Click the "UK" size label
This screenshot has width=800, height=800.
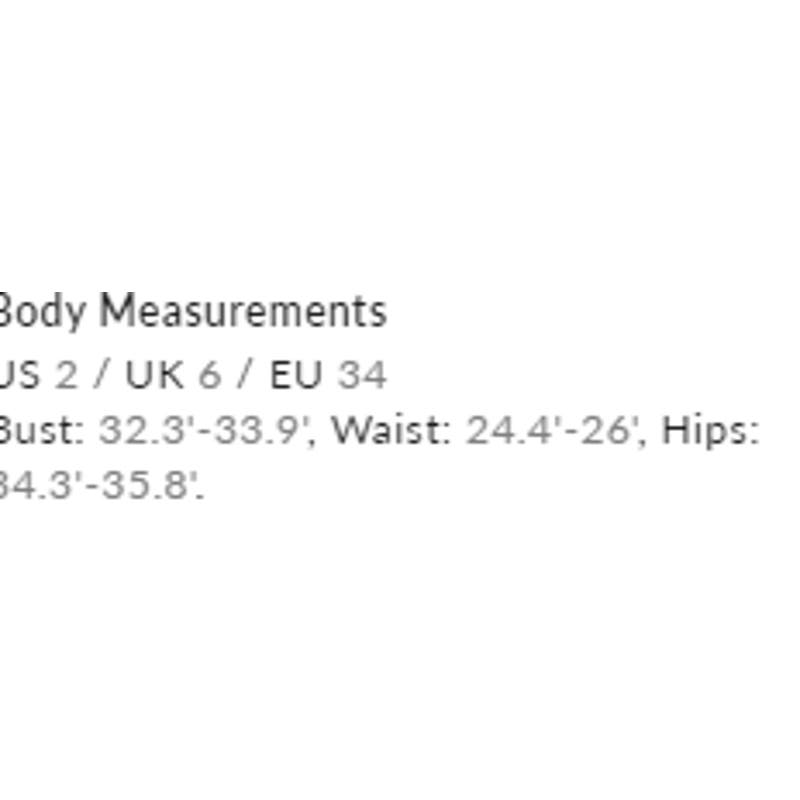pos(155,375)
